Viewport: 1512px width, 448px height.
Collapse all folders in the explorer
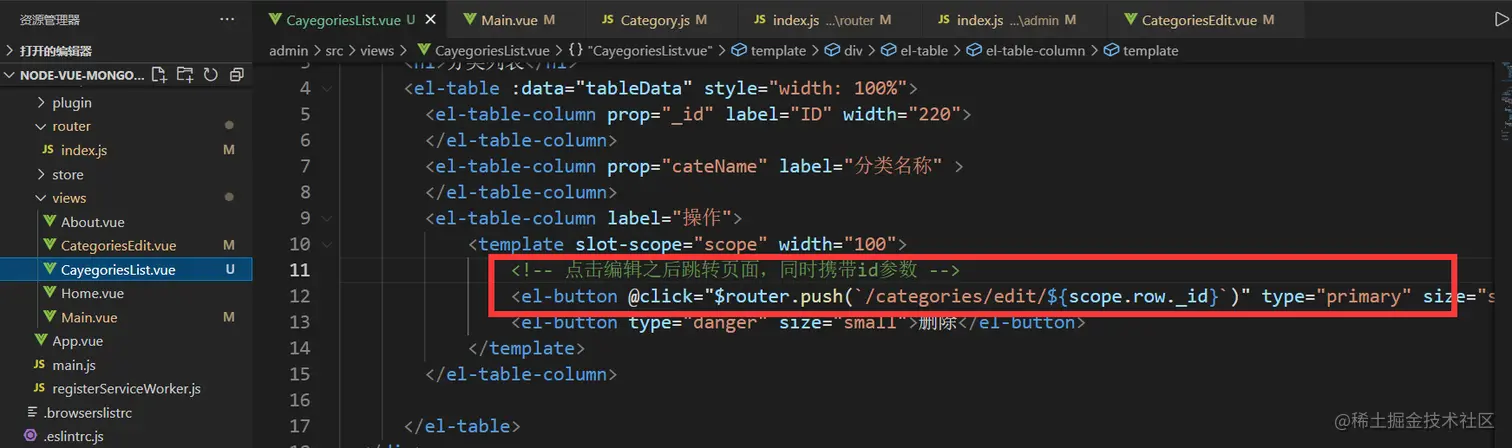point(237,75)
